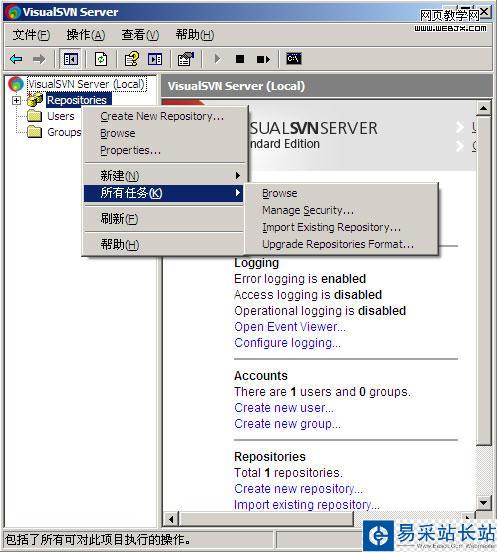Viewport: 497px width, 552px height.
Task: Click the horizontal scrollbar left arrow
Action: (171, 519)
